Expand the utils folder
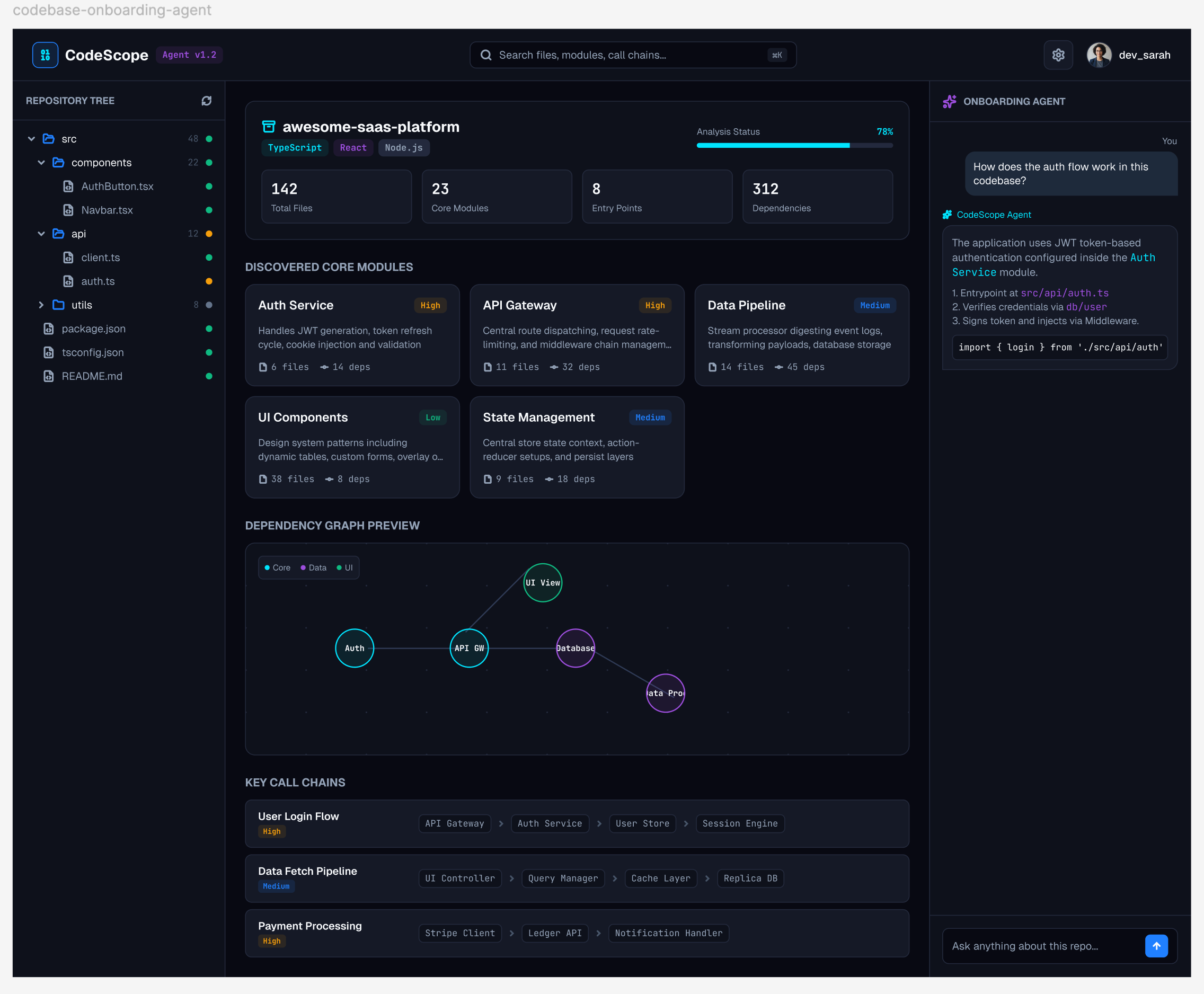 coord(41,305)
